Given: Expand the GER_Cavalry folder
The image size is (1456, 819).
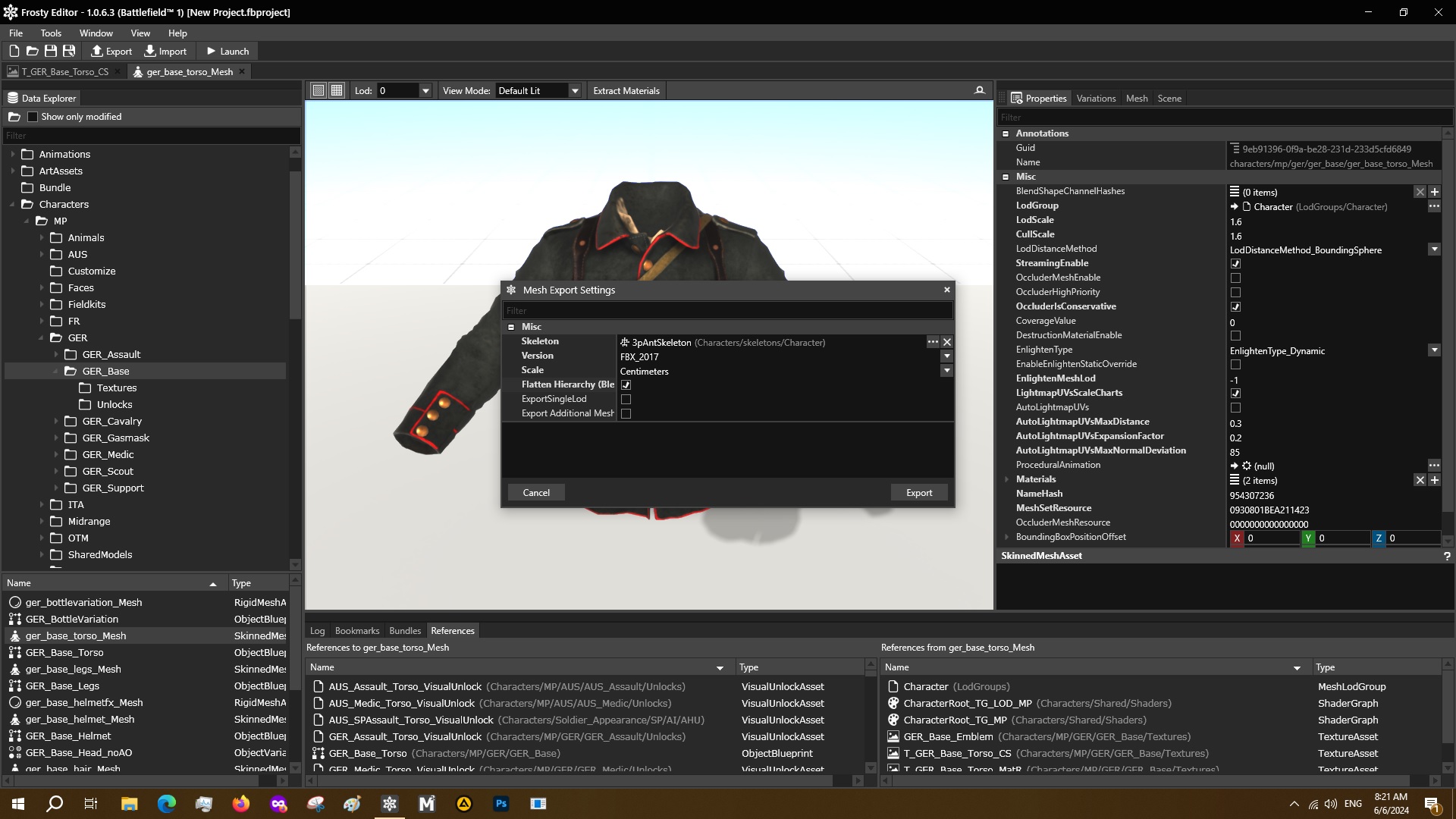Looking at the screenshot, I should [x=56, y=421].
